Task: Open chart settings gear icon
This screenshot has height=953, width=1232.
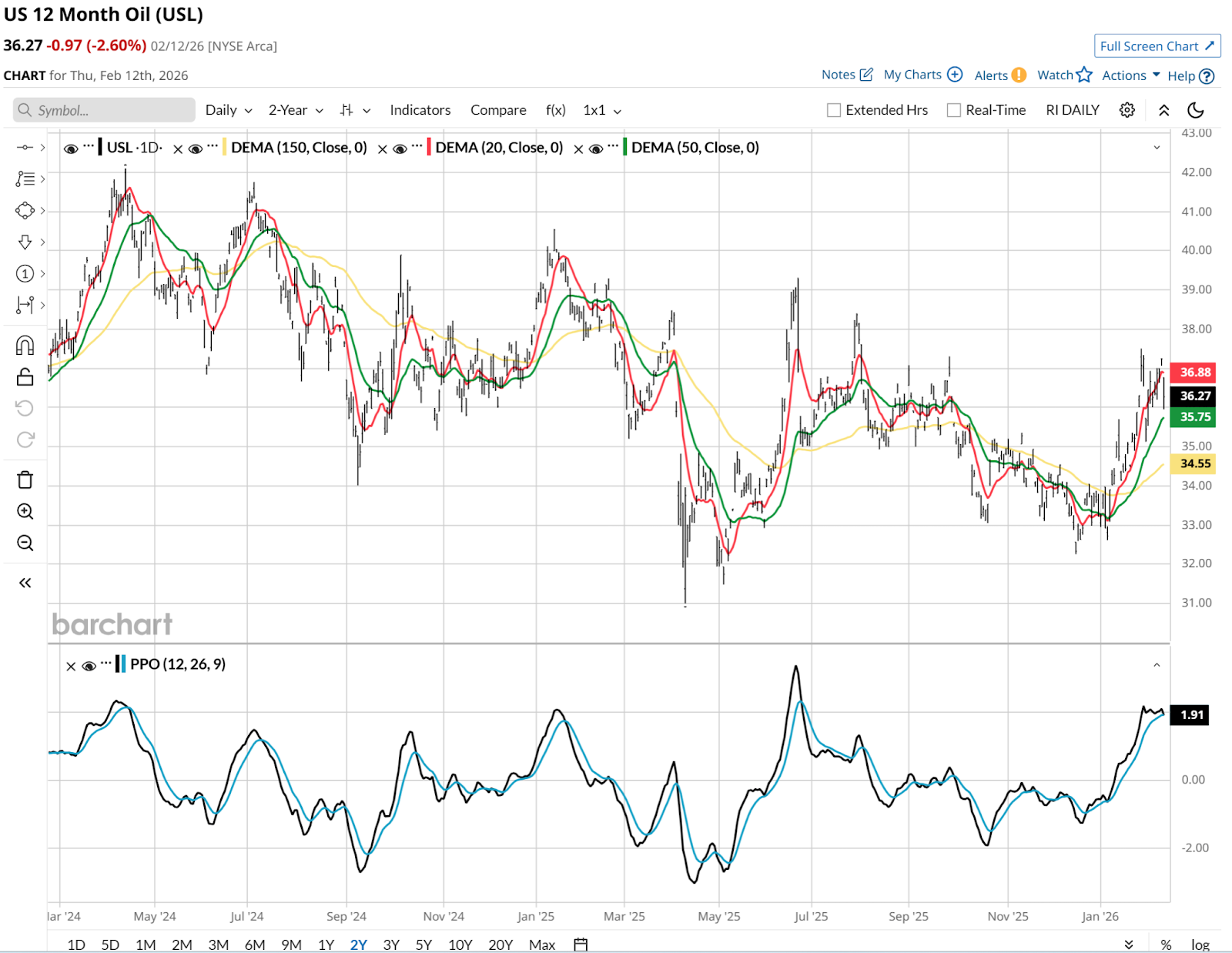Action: (x=1127, y=110)
